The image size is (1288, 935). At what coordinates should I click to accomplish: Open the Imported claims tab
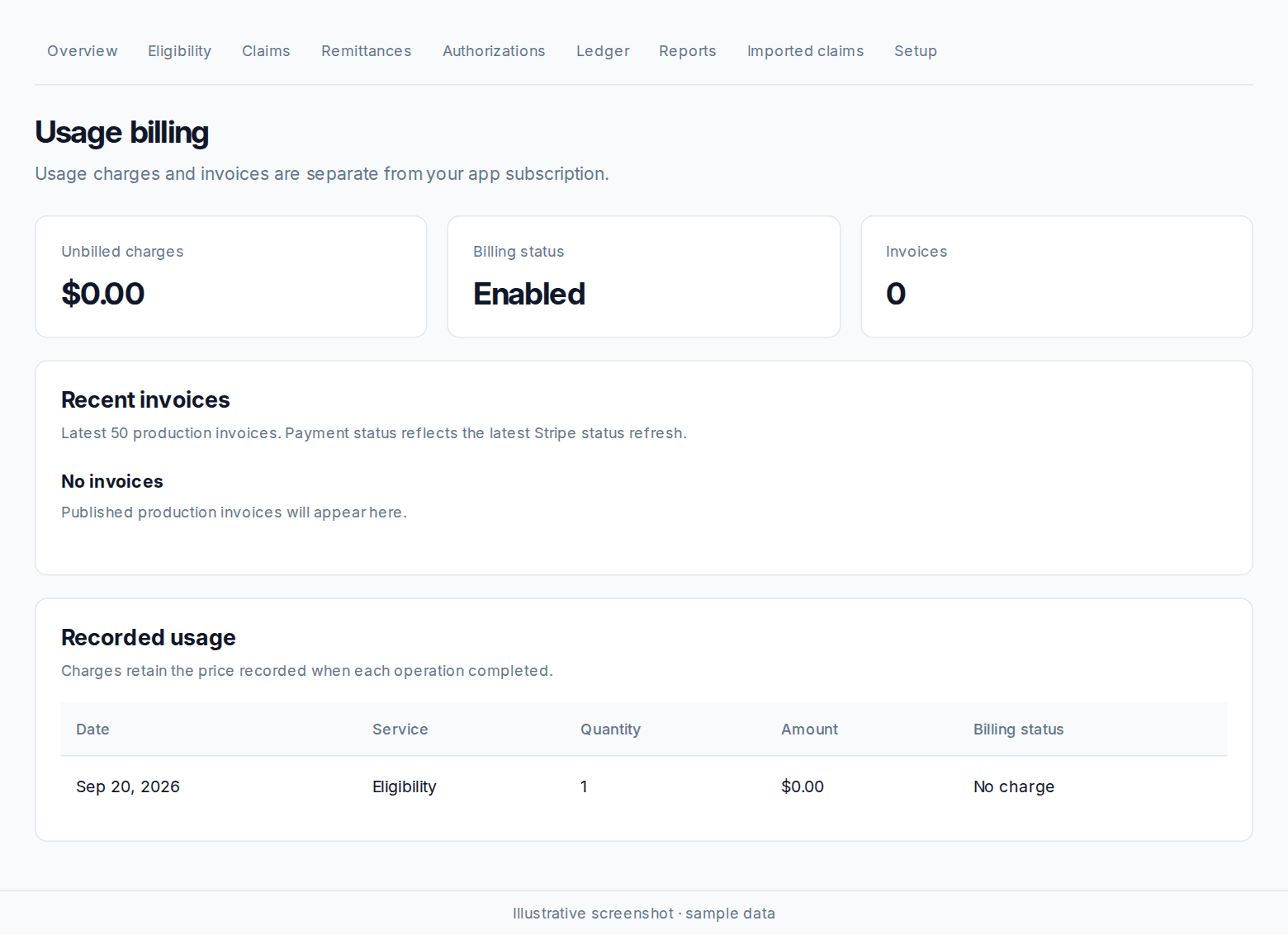805,51
